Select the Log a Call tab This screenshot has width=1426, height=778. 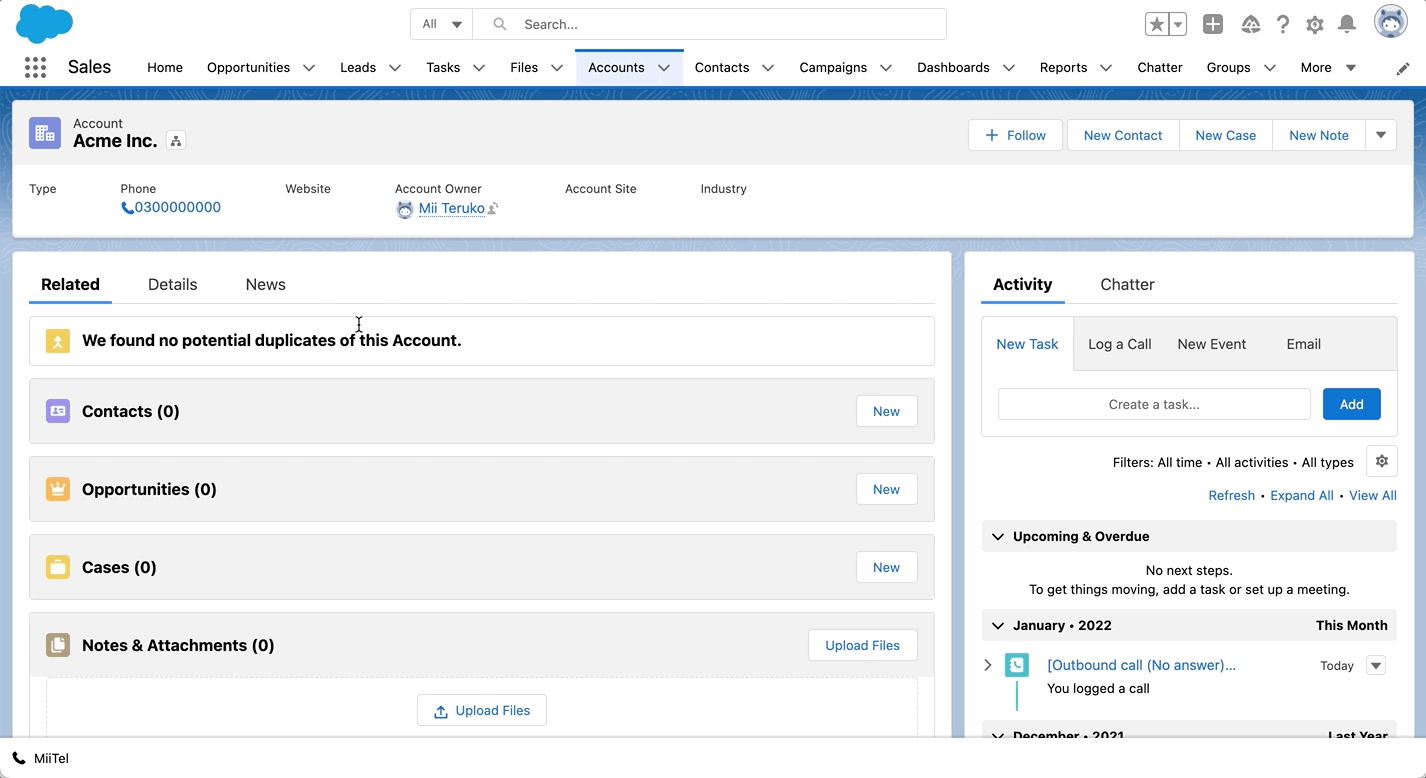click(1119, 344)
